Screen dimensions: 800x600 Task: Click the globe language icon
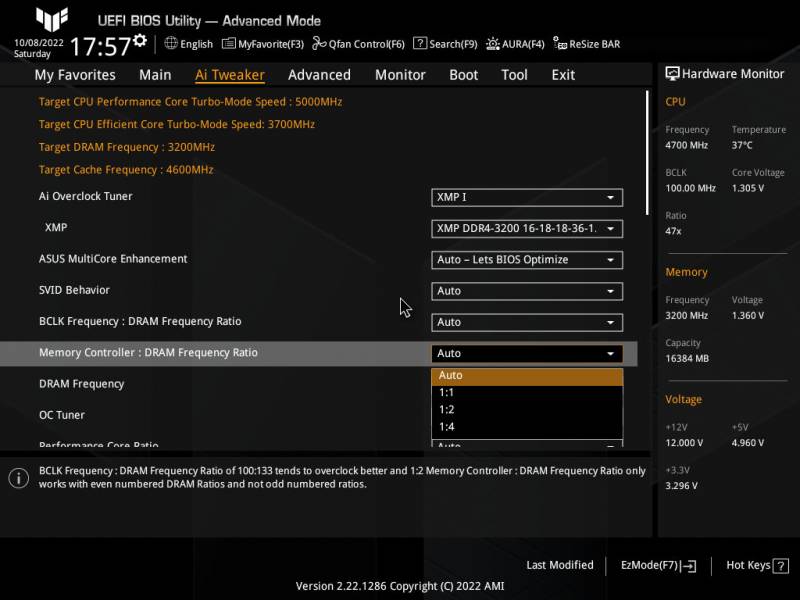(x=171, y=43)
